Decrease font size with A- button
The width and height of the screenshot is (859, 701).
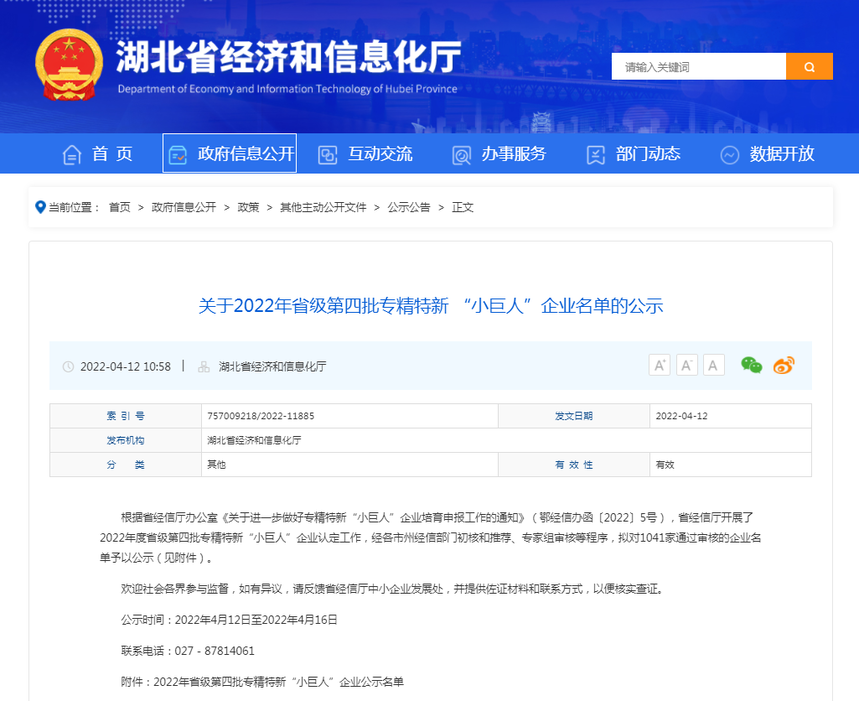click(x=686, y=365)
